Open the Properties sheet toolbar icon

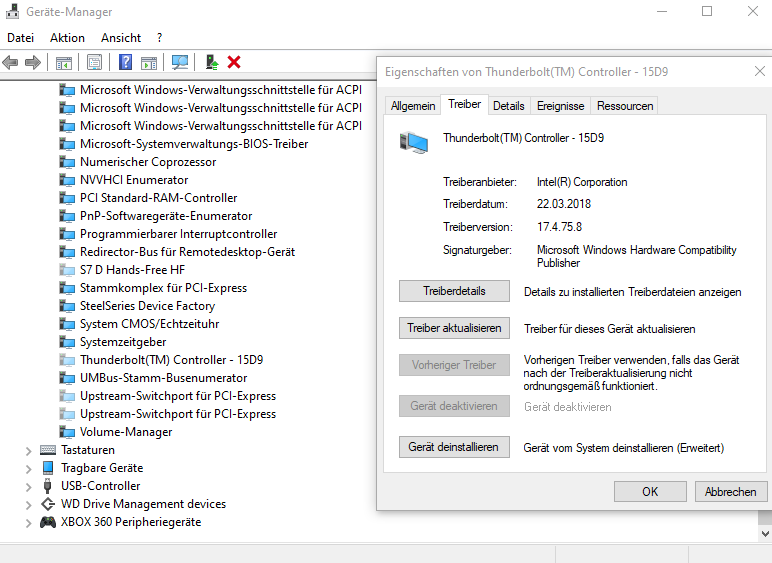[x=94, y=63]
